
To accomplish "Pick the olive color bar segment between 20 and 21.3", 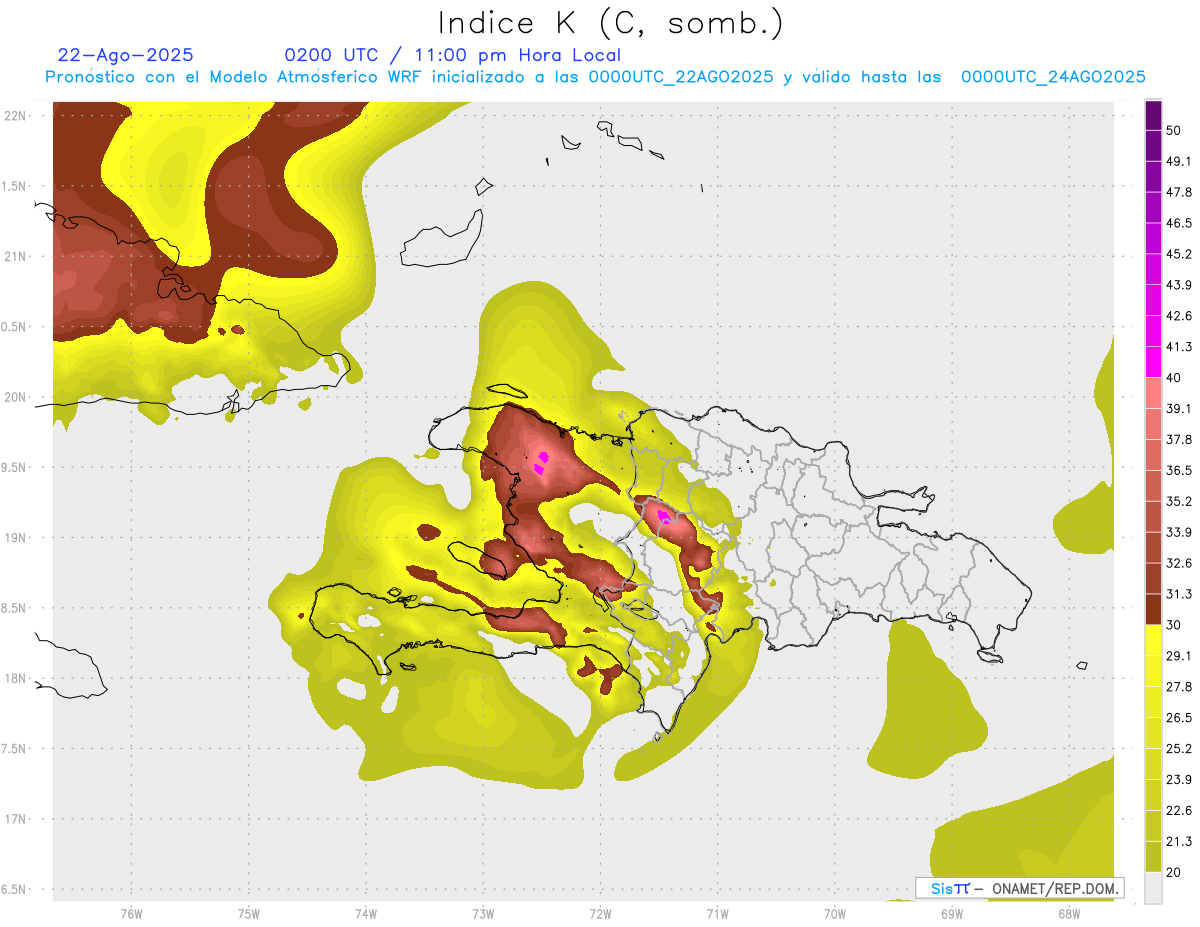I will click(1153, 856).
